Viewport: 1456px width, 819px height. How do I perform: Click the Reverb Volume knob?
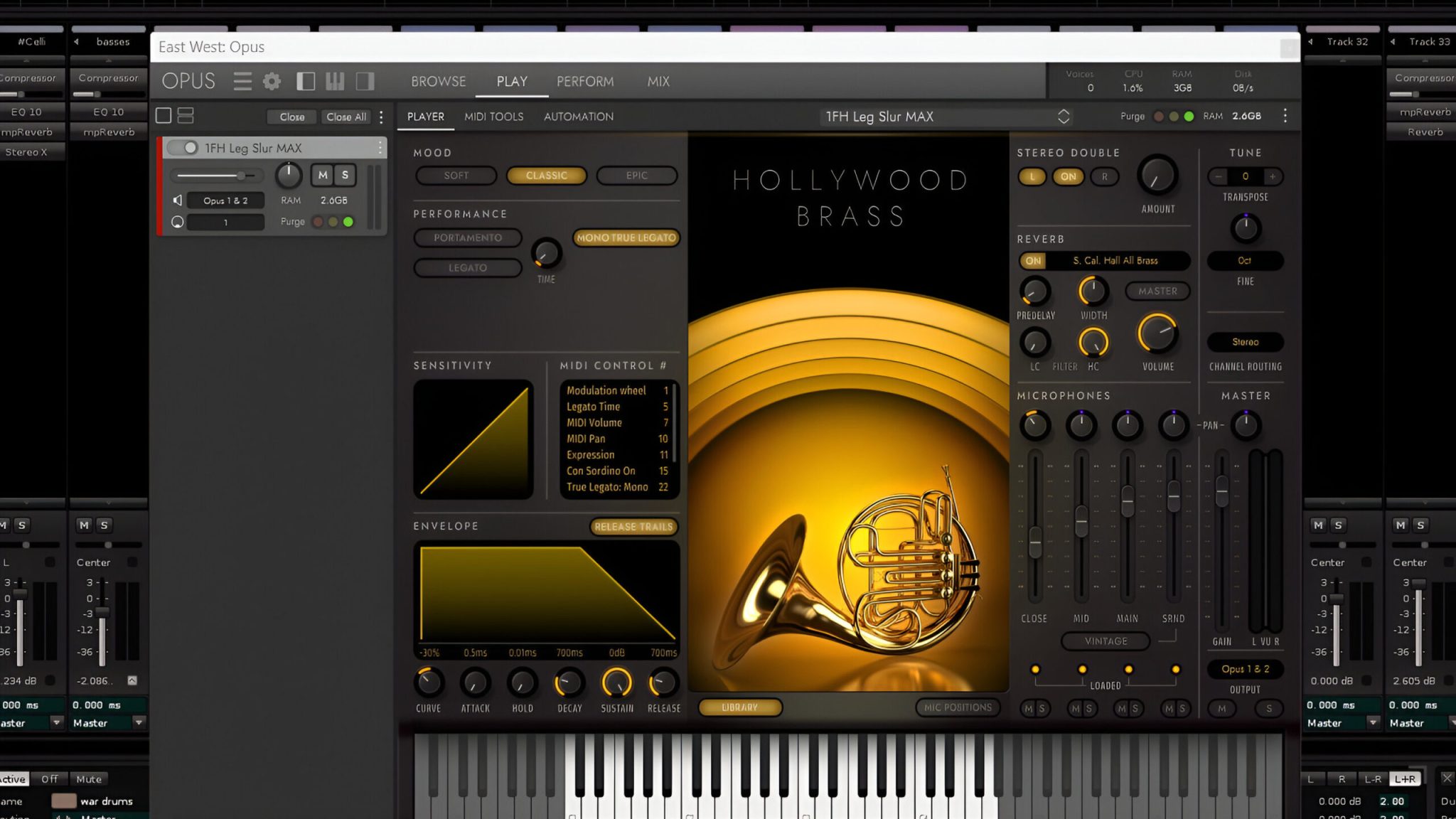tap(1157, 333)
